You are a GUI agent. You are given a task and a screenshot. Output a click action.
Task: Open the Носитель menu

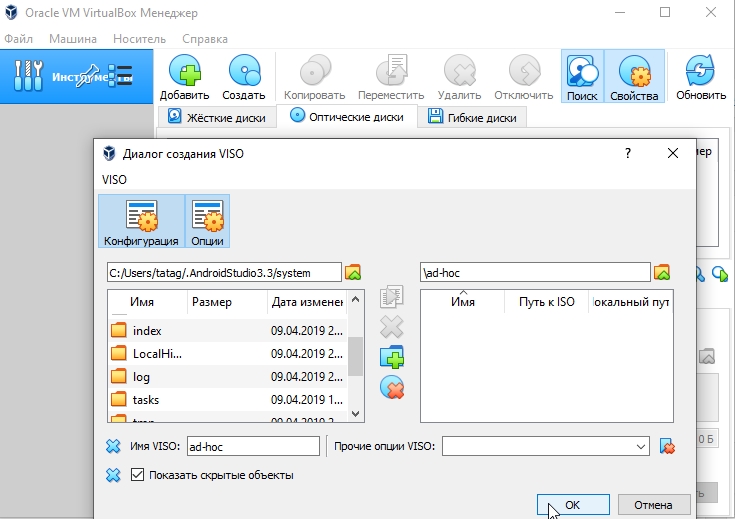(139, 39)
